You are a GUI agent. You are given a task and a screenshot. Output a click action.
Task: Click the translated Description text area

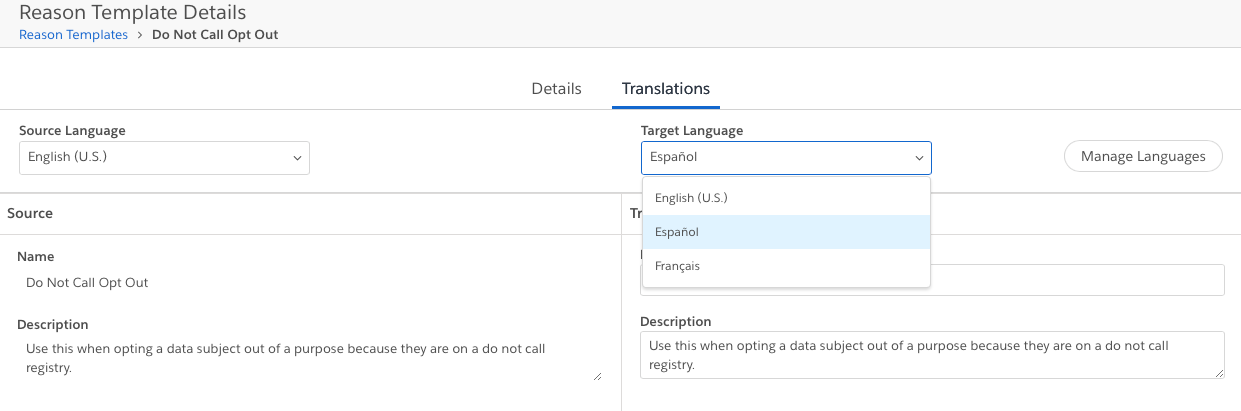(x=932, y=355)
